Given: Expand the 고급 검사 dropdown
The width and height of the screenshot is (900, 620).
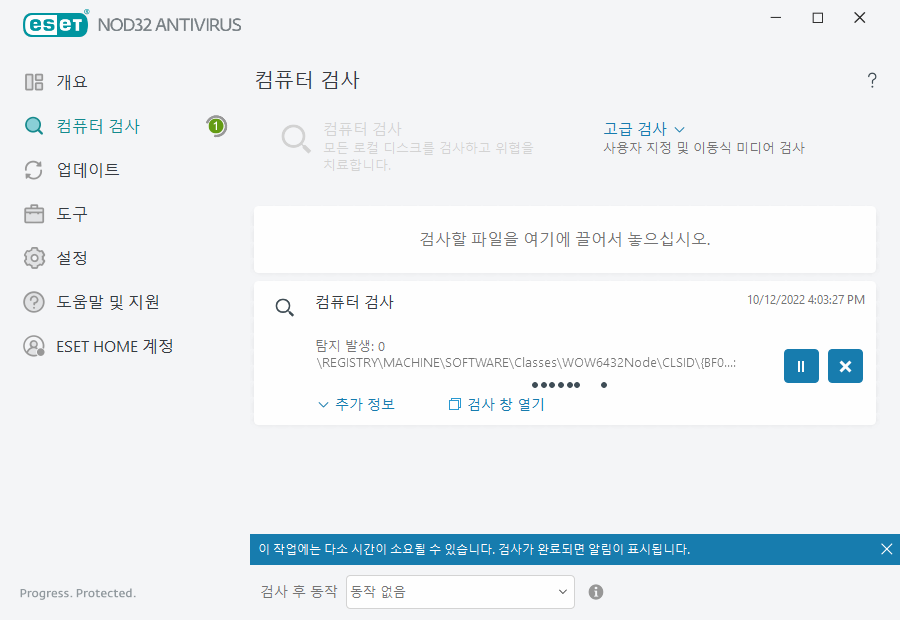Looking at the screenshot, I should coord(644,129).
